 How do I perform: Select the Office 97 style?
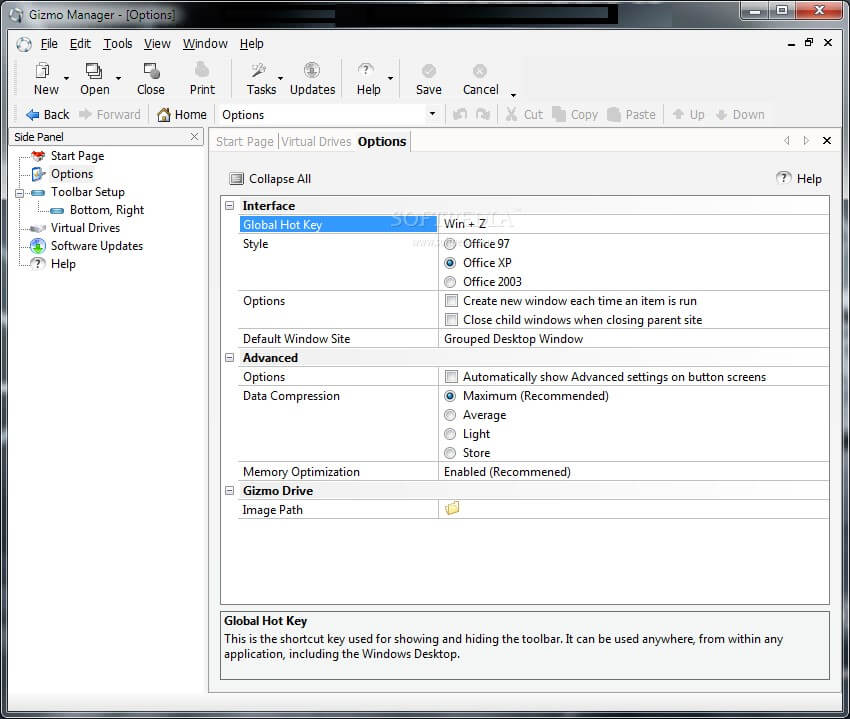(x=450, y=244)
